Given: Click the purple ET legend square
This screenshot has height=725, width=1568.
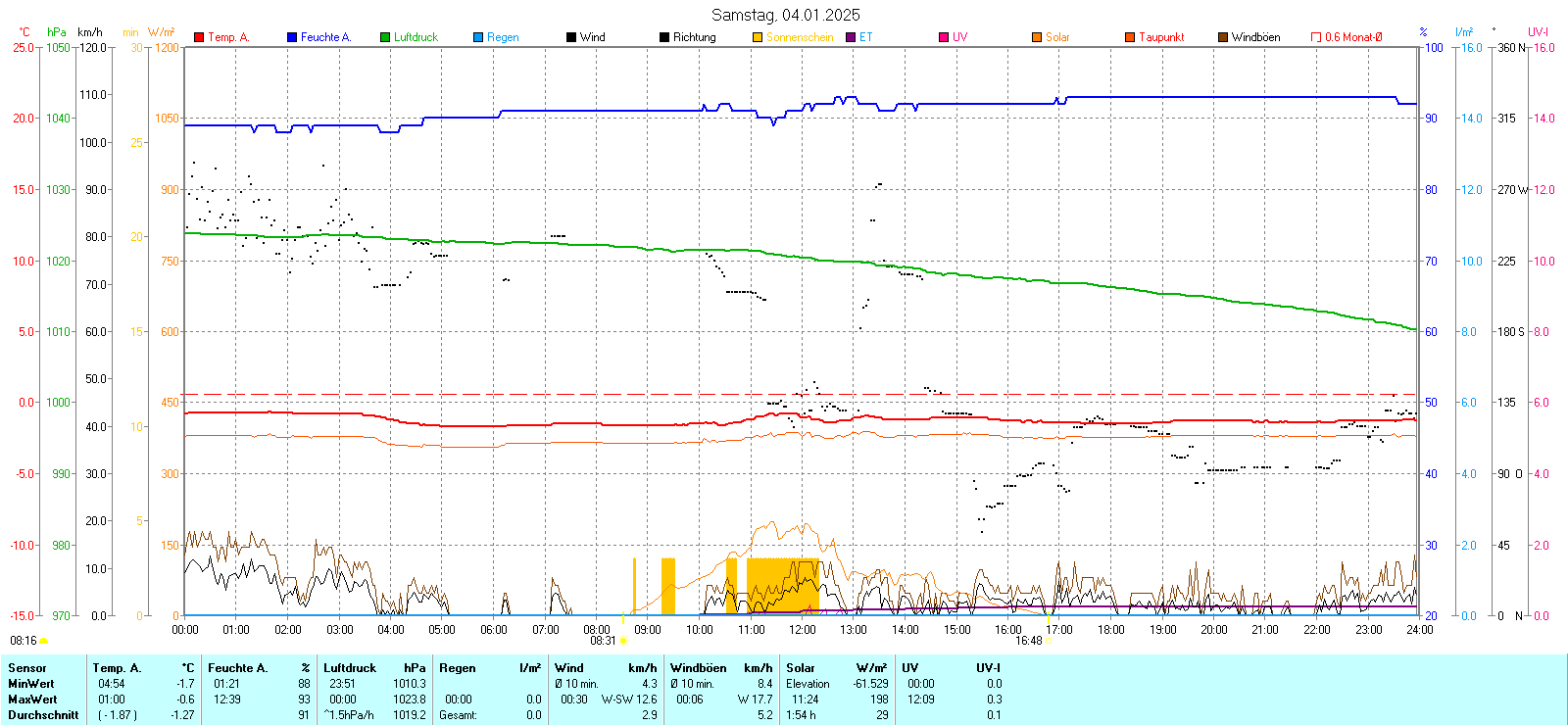Looking at the screenshot, I should point(851,37).
